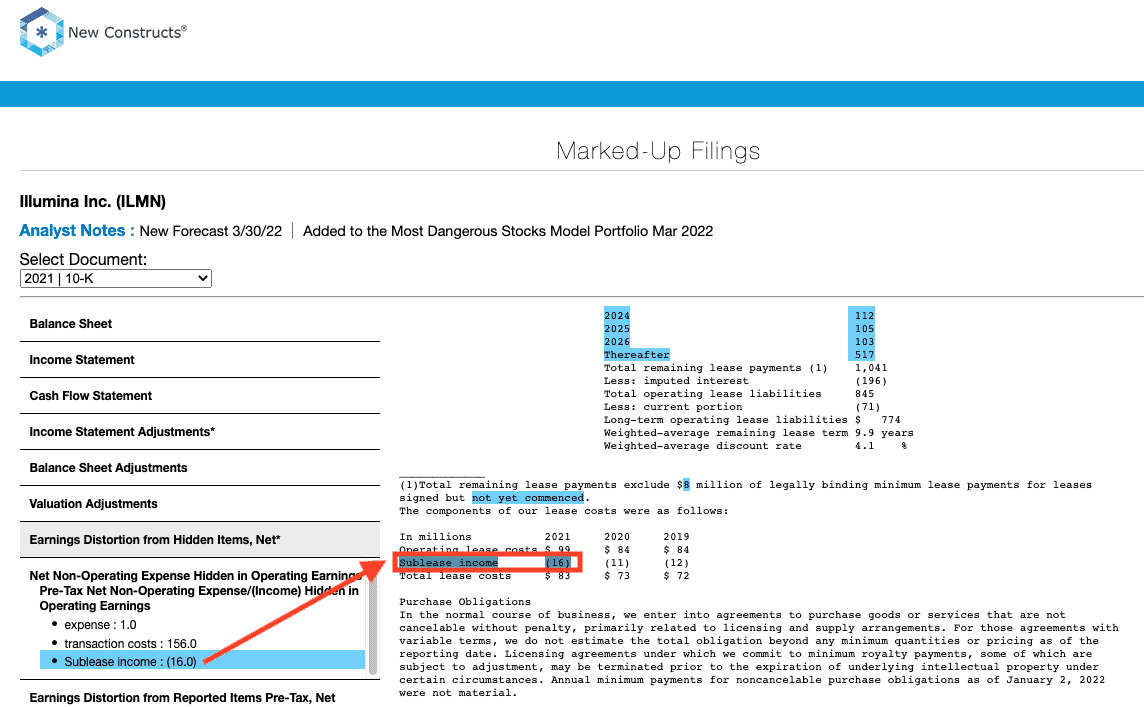Click 2020 sublease income value (11)
This screenshot has height=707, width=1144.
[617, 563]
